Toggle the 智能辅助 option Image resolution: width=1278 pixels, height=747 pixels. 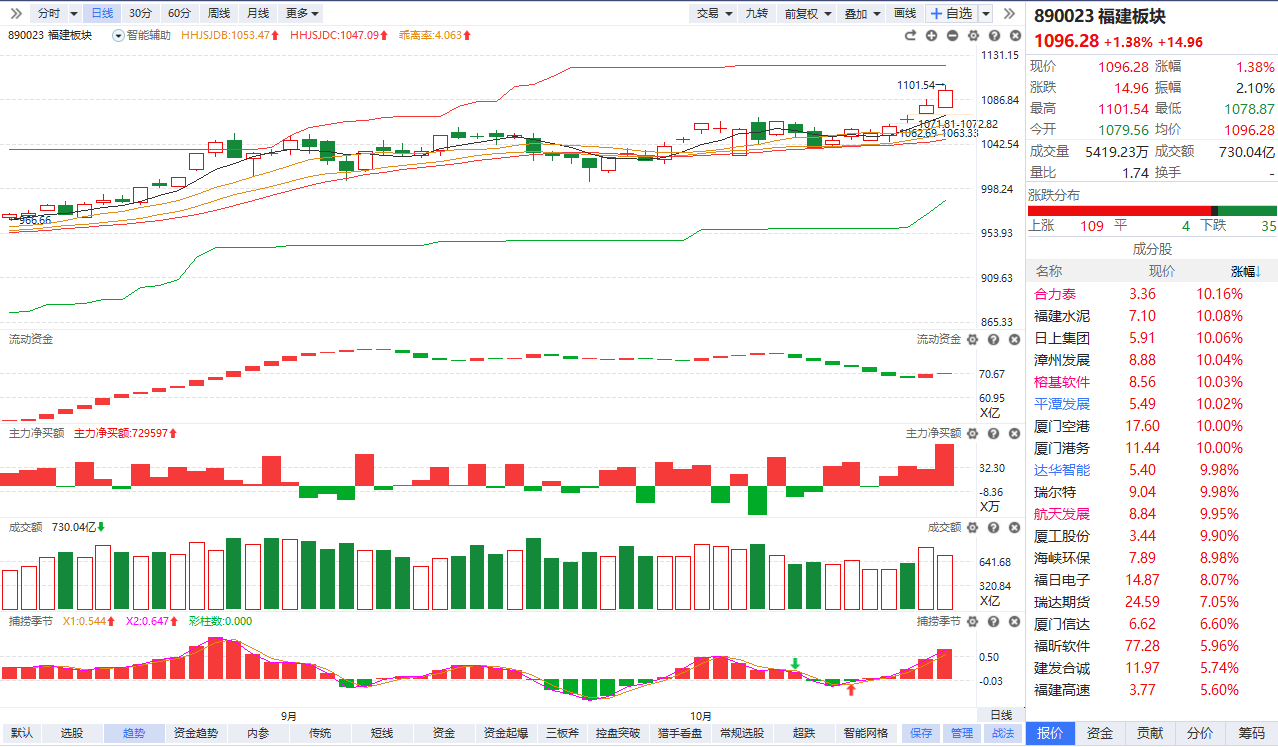point(141,35)
